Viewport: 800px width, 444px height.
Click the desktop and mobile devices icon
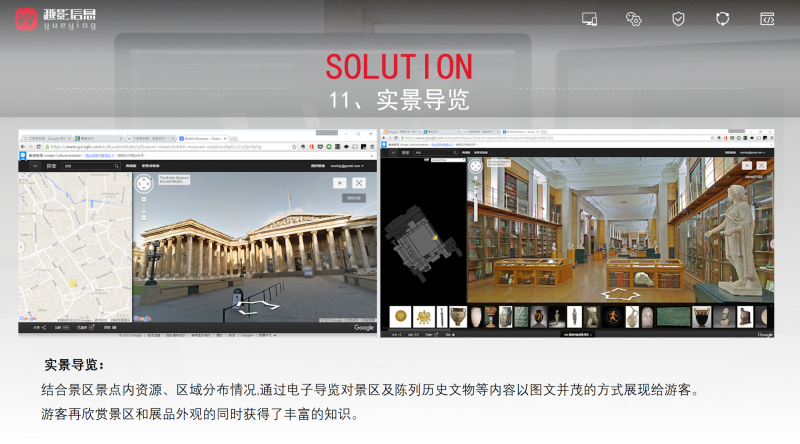click(x=589, y=19)
